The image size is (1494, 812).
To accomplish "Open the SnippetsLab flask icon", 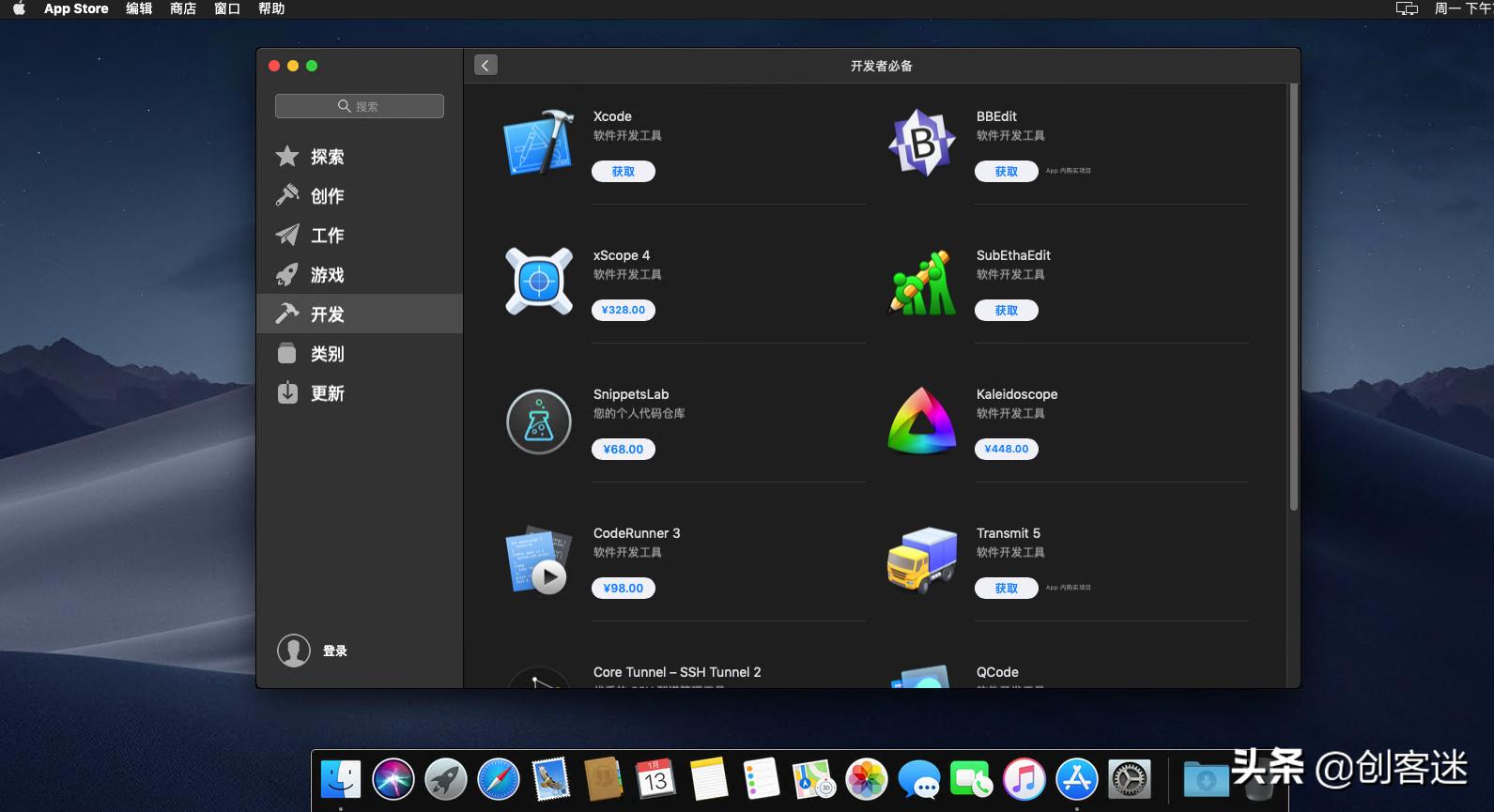I will [x=539, y=421].
